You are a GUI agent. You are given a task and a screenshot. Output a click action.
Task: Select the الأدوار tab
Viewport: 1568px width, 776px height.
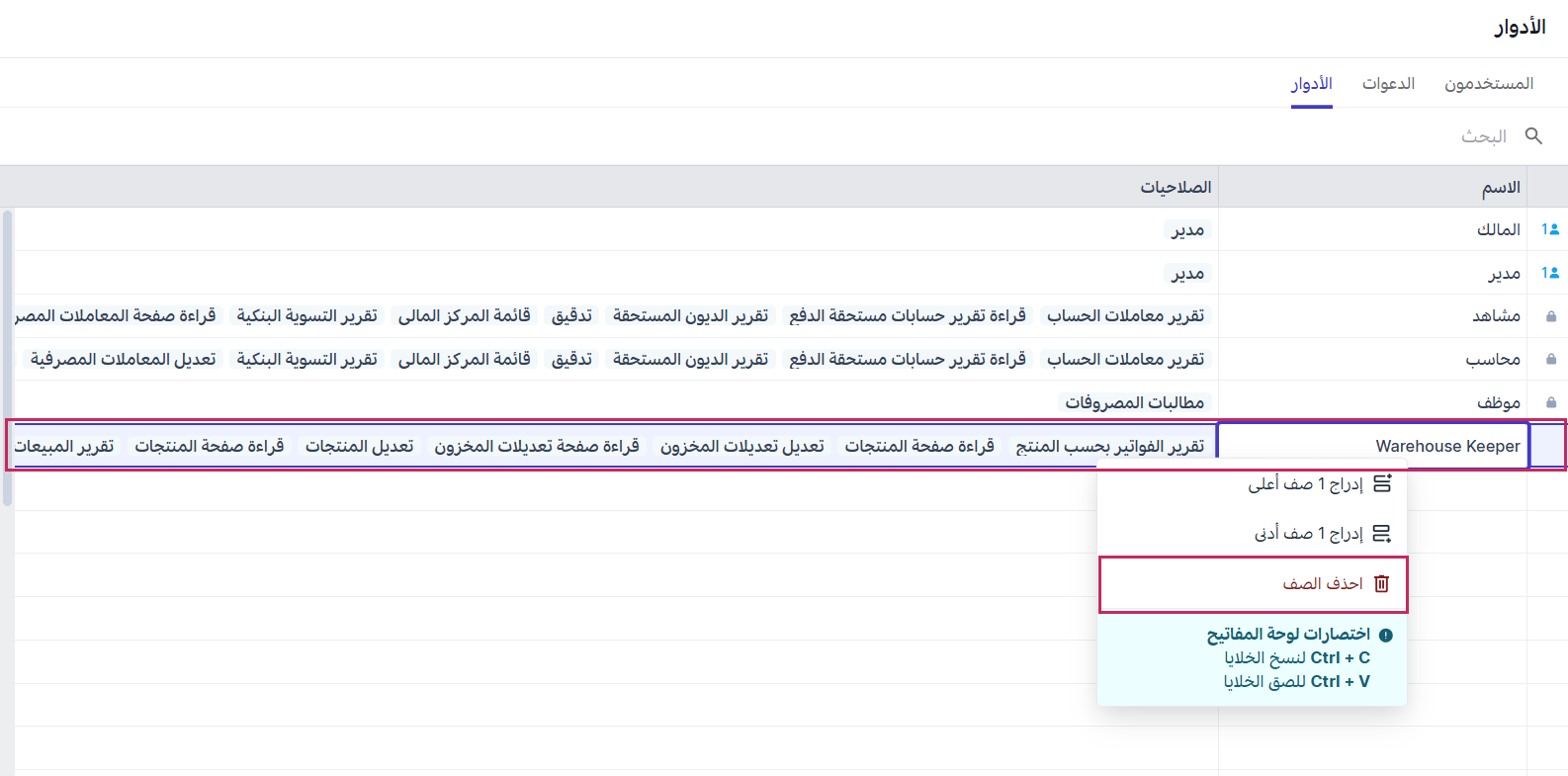1311,84
